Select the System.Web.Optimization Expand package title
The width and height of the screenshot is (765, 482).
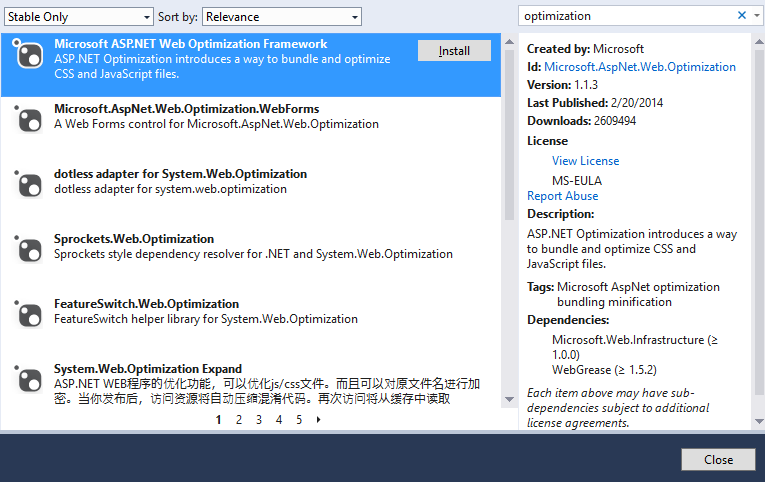pyautogui.click(x=148, y=369)
